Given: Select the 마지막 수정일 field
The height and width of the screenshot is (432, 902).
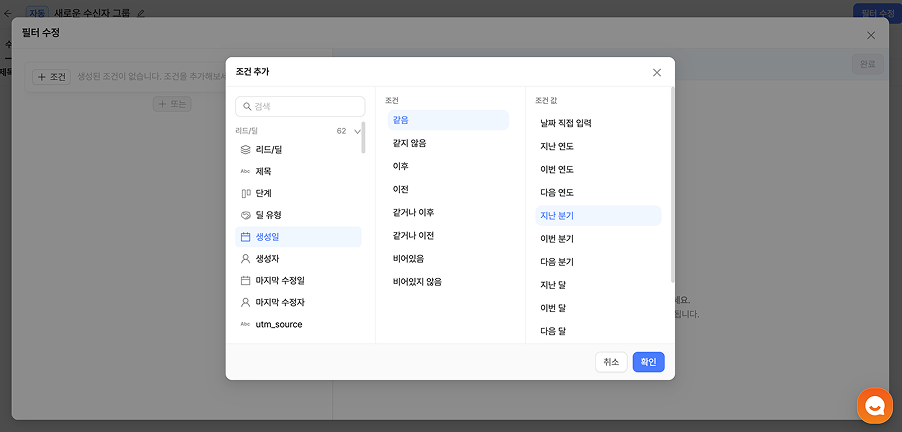Looking at the screenshot, I should 298,281.
